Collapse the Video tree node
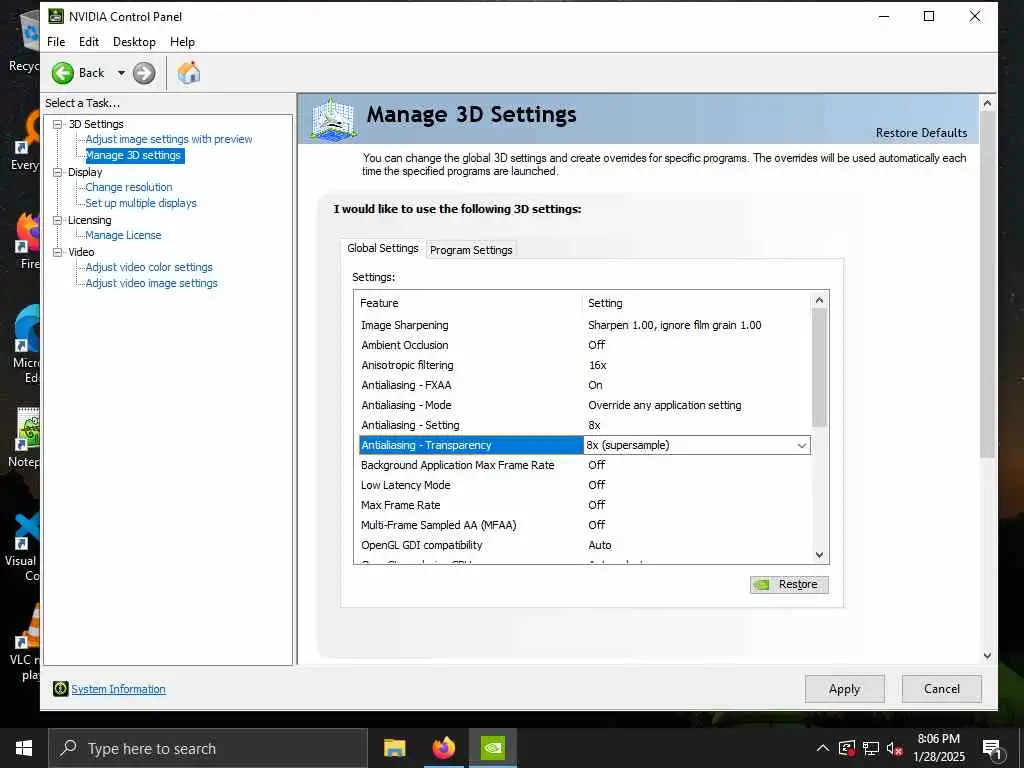Viewport: 1024px width, 768px height. pos(58,252)
